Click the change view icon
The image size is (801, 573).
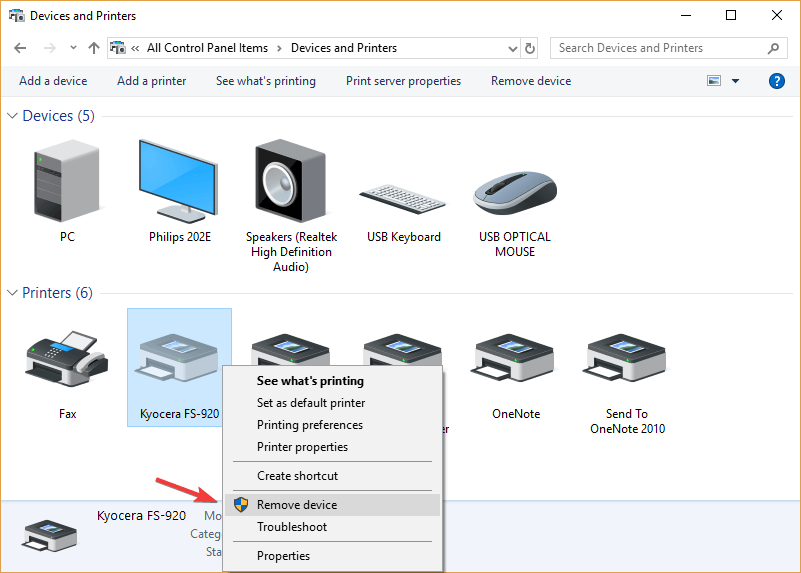tap(714, 81)
